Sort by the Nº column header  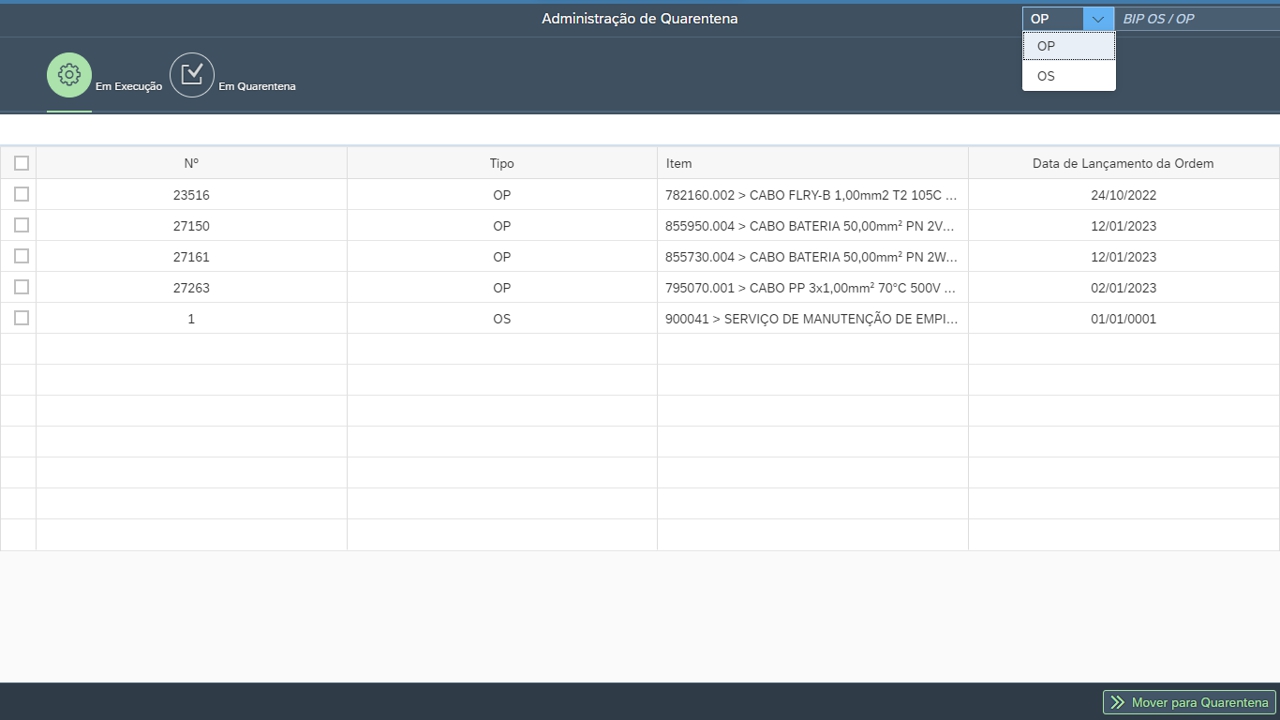pos(191,163)
